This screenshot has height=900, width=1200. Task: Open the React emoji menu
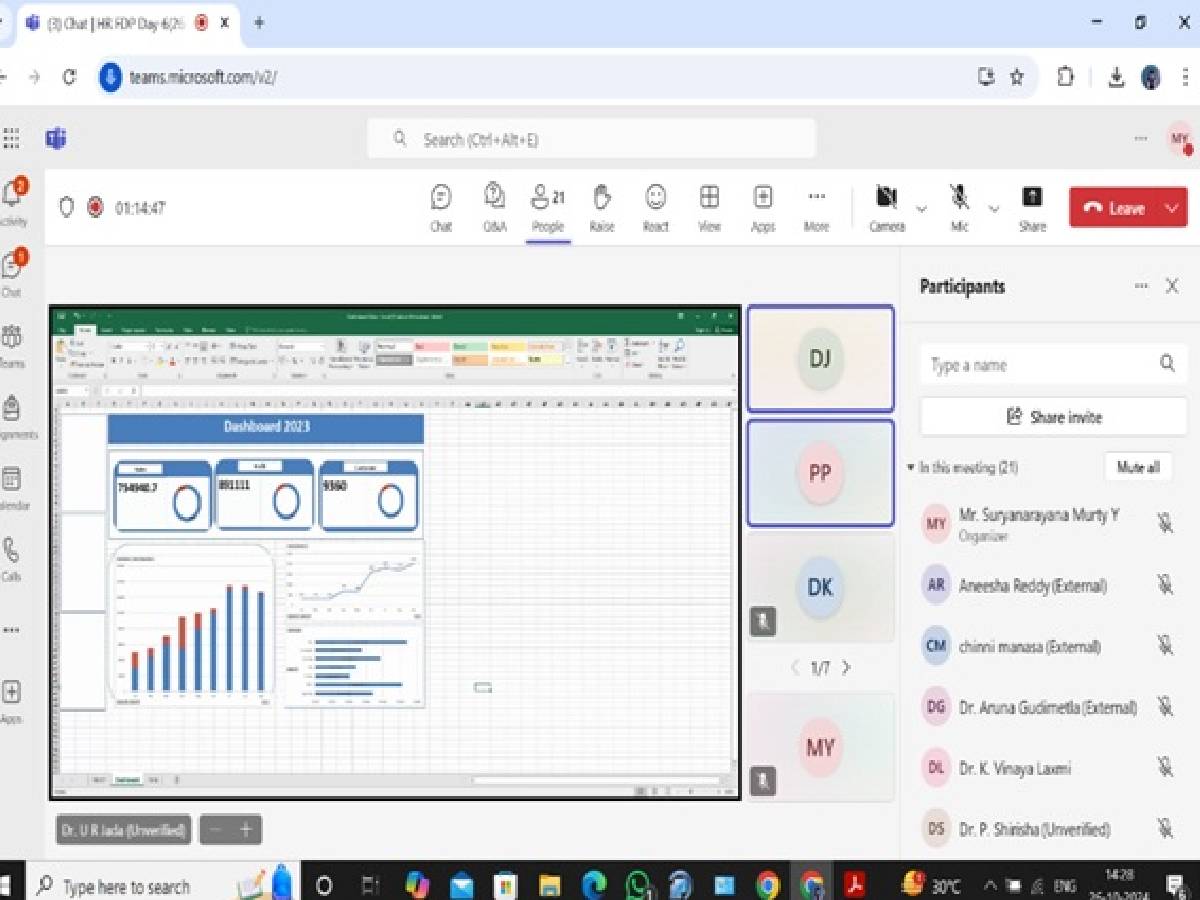tap(656, 207)
